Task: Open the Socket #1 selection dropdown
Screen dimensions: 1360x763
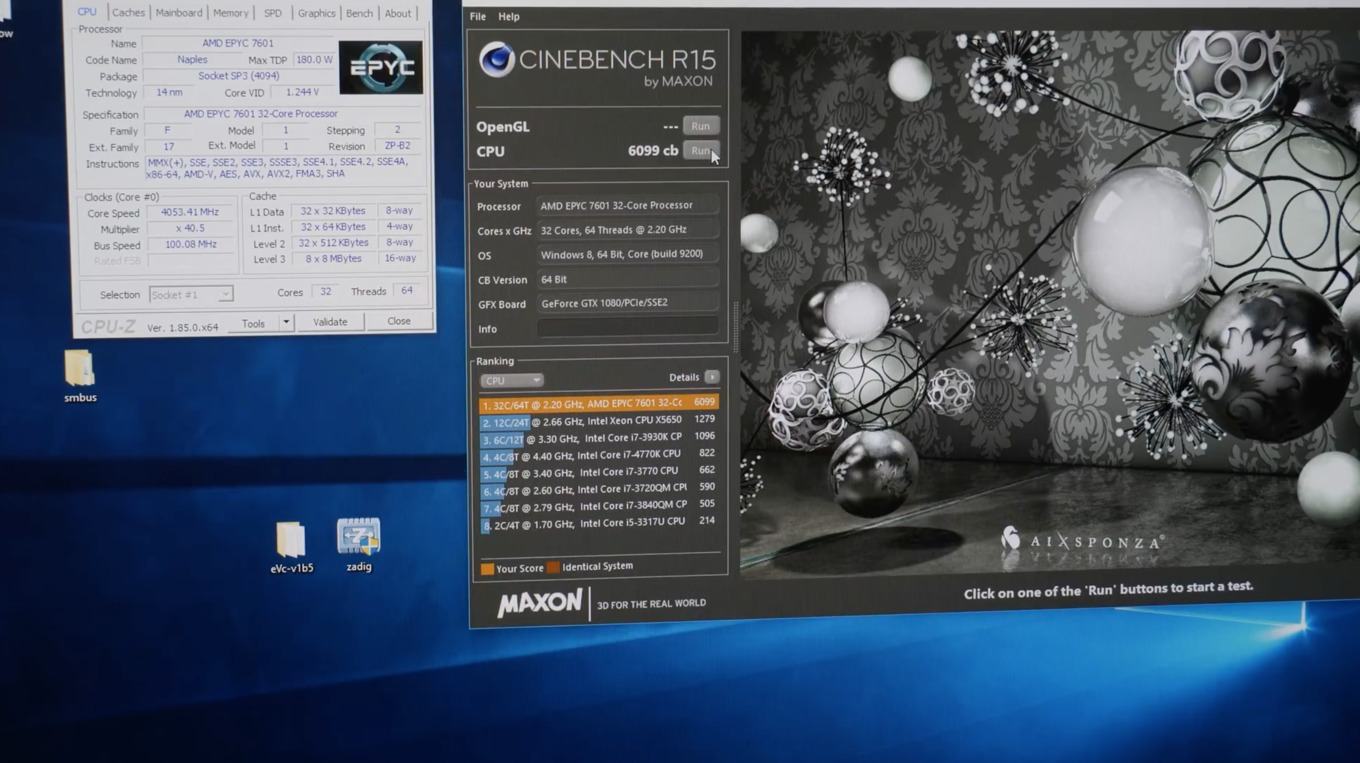Action: tap(191, 294)
